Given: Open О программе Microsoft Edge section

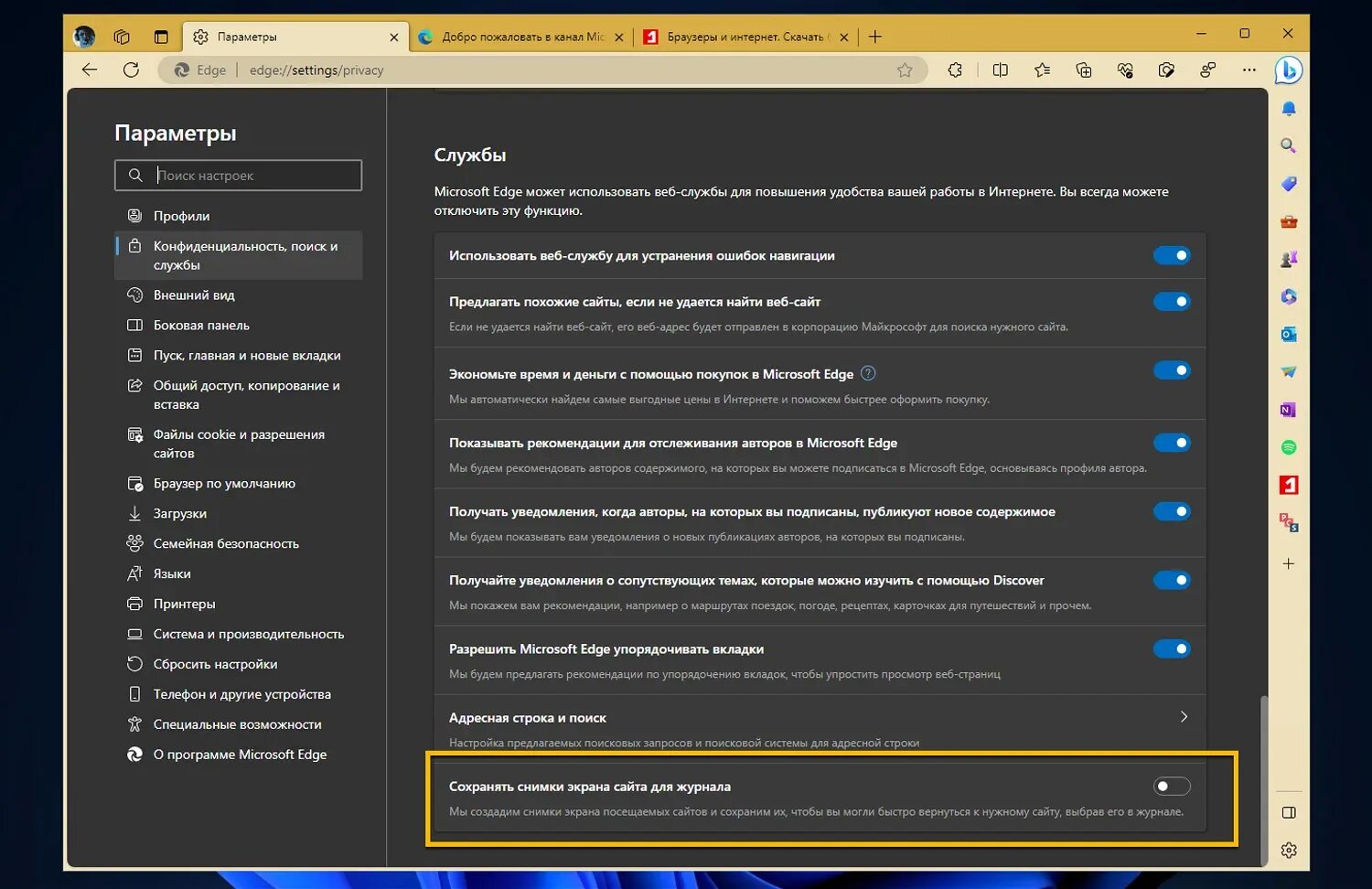Looking at the screenshot, I should 239,755.
